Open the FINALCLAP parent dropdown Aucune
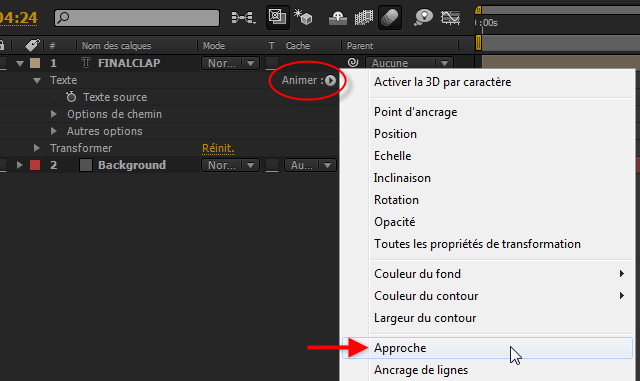 [409, 63]
